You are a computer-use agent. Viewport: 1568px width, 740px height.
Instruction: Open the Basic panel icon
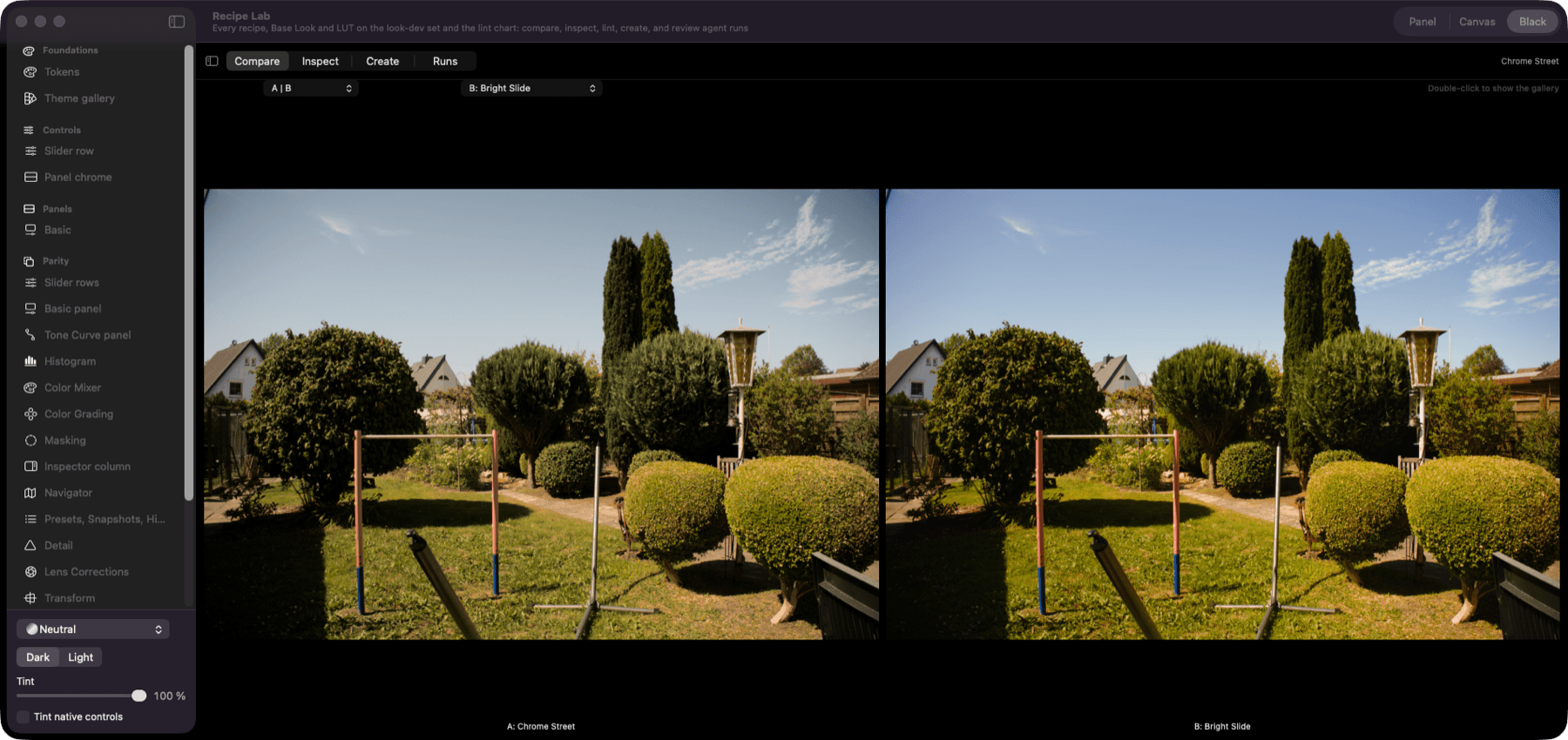point(30,308)
